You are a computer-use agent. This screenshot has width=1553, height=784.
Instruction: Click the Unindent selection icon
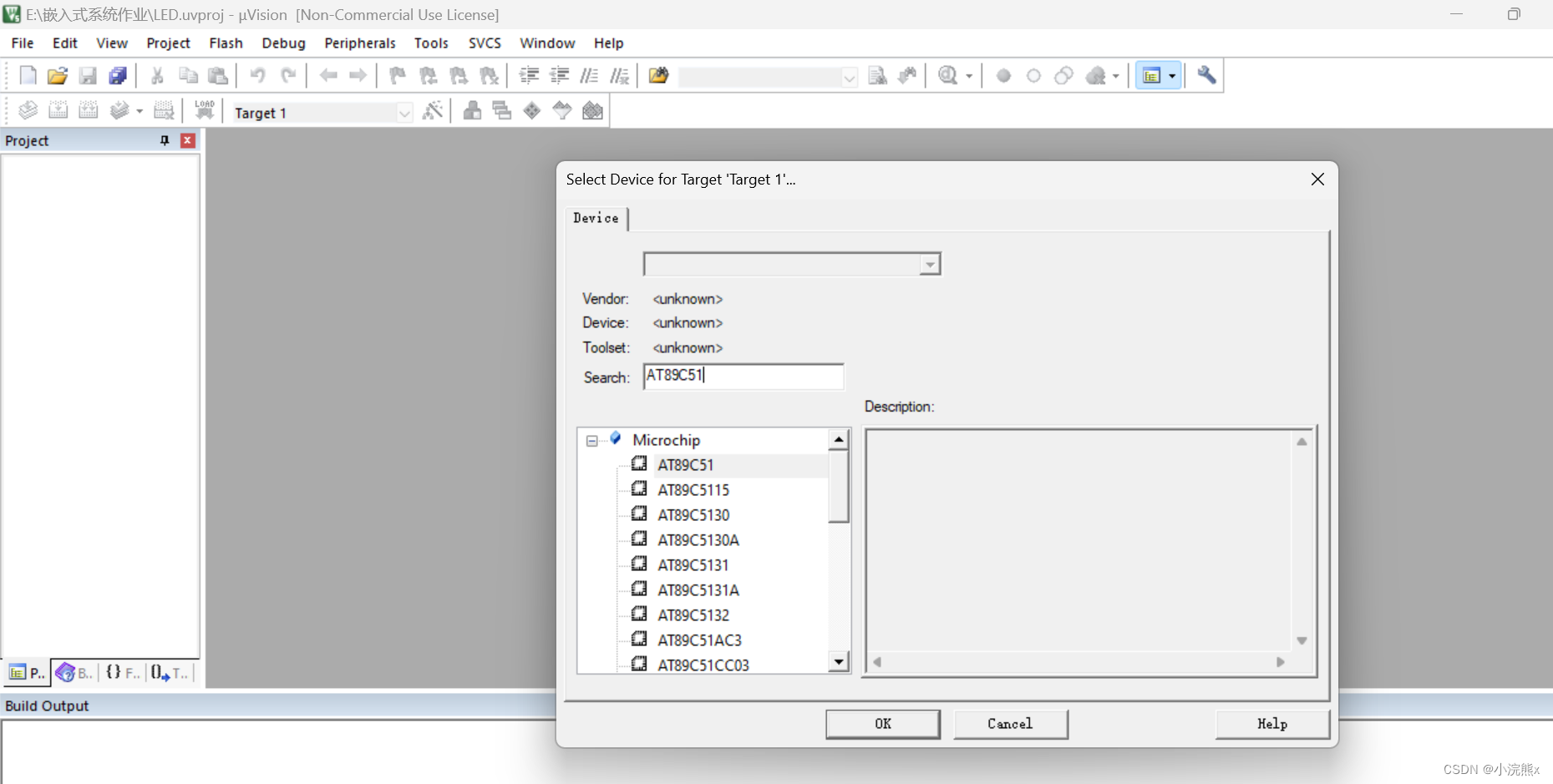(559, 76)
